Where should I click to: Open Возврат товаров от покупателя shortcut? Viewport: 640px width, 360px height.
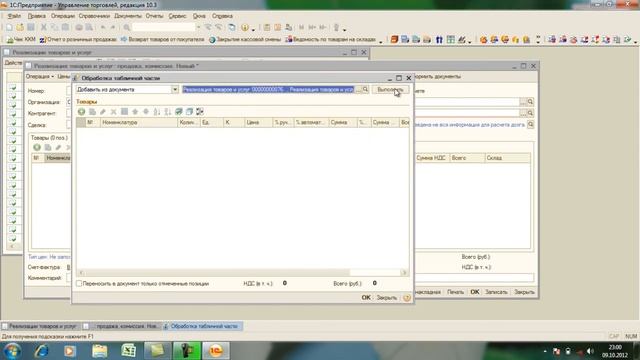[162, 40]
